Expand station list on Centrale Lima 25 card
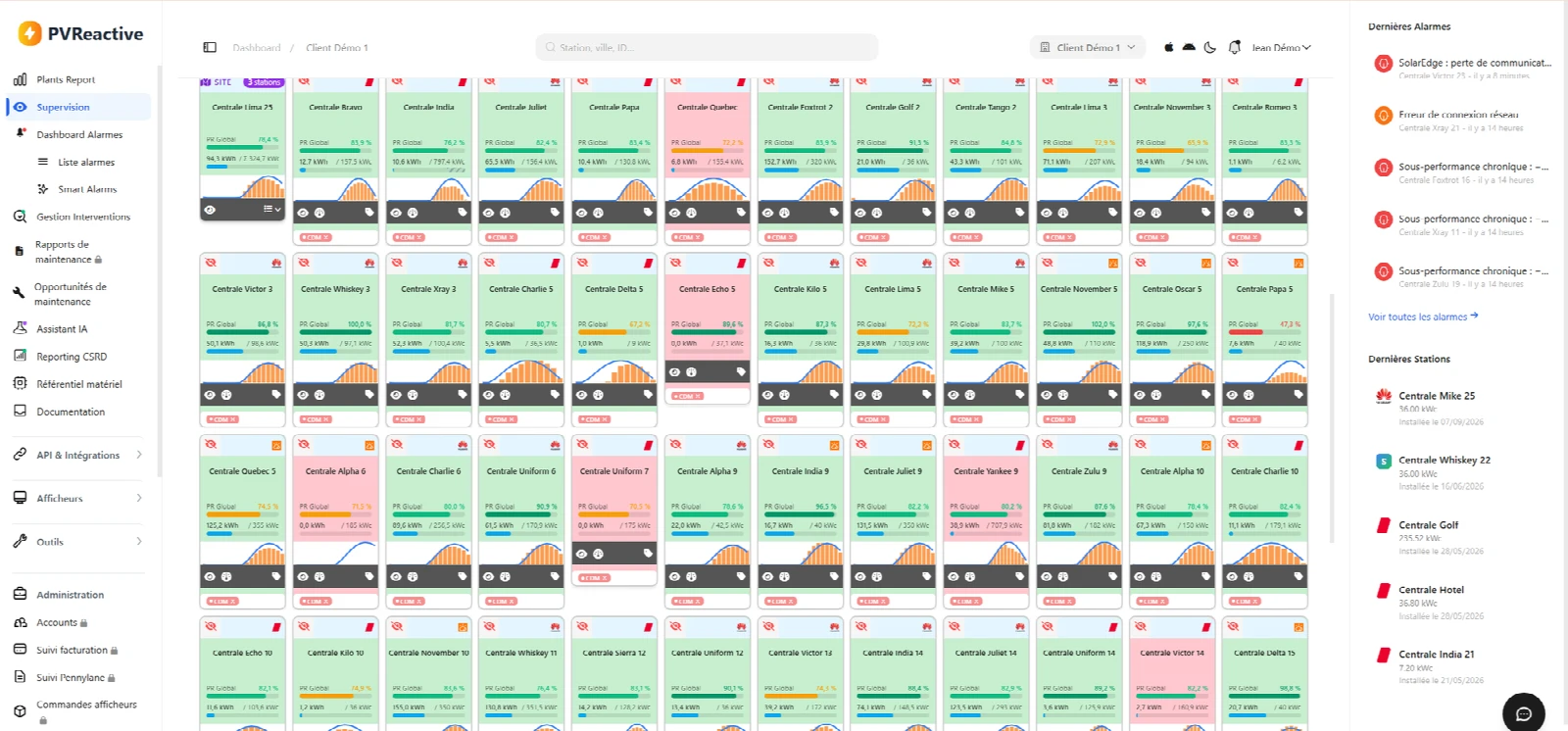Screen dimensions: 1568x731 click(272, 209)
